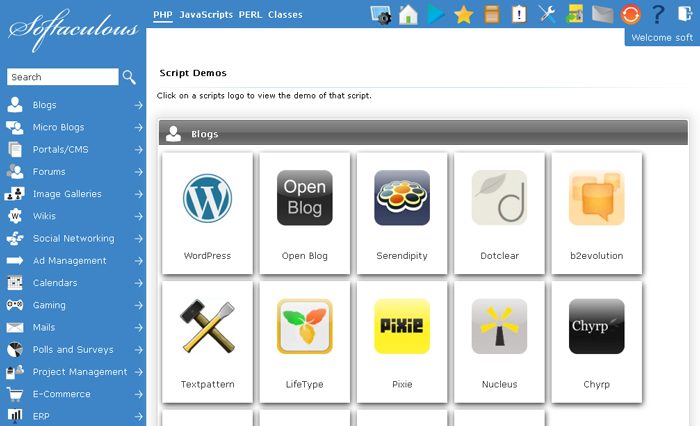
Task: View the Pixie demo logo
Action: [402, 326]
